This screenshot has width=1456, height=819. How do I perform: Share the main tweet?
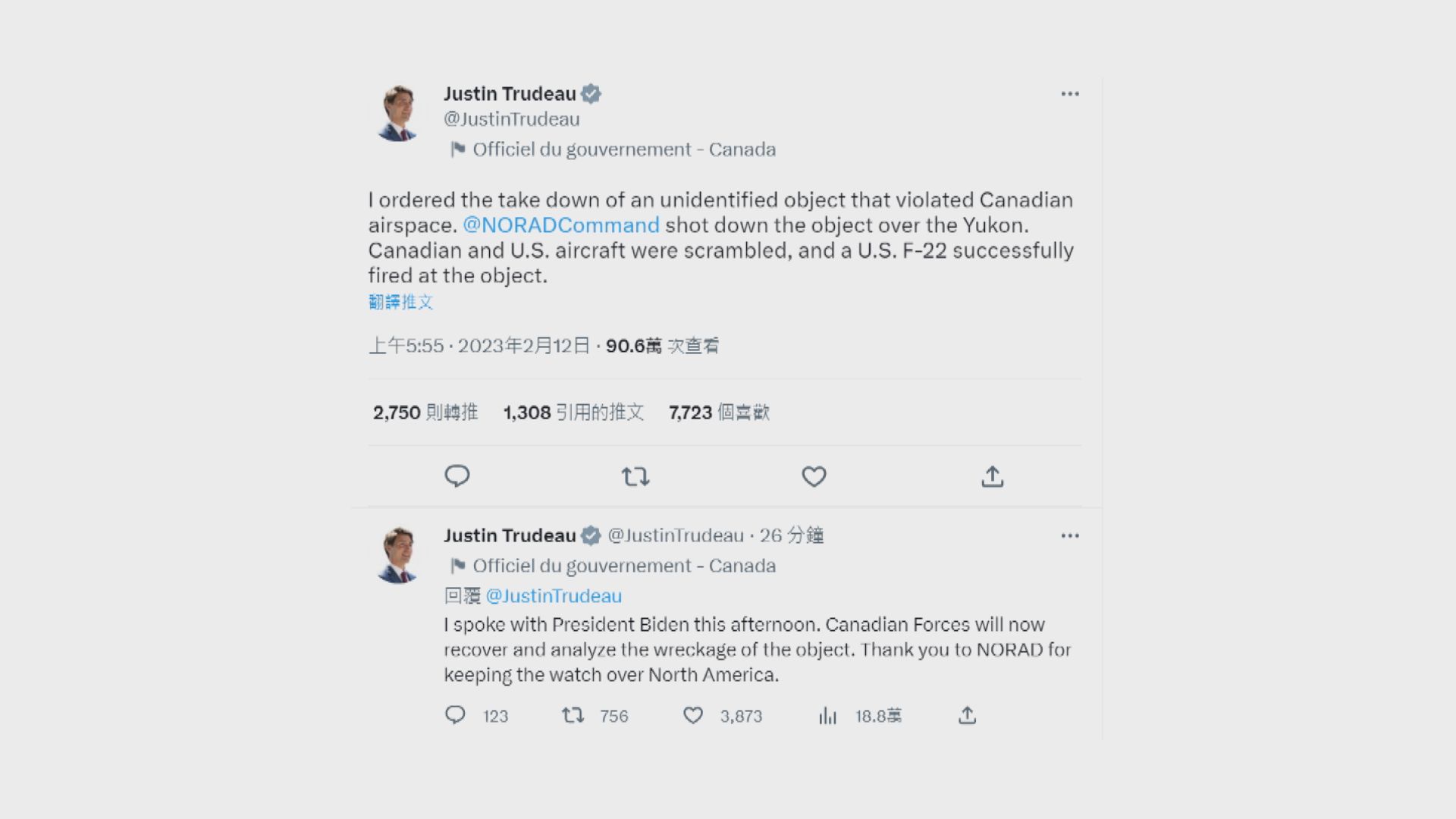pyautogui.click(x=992, y=476)
